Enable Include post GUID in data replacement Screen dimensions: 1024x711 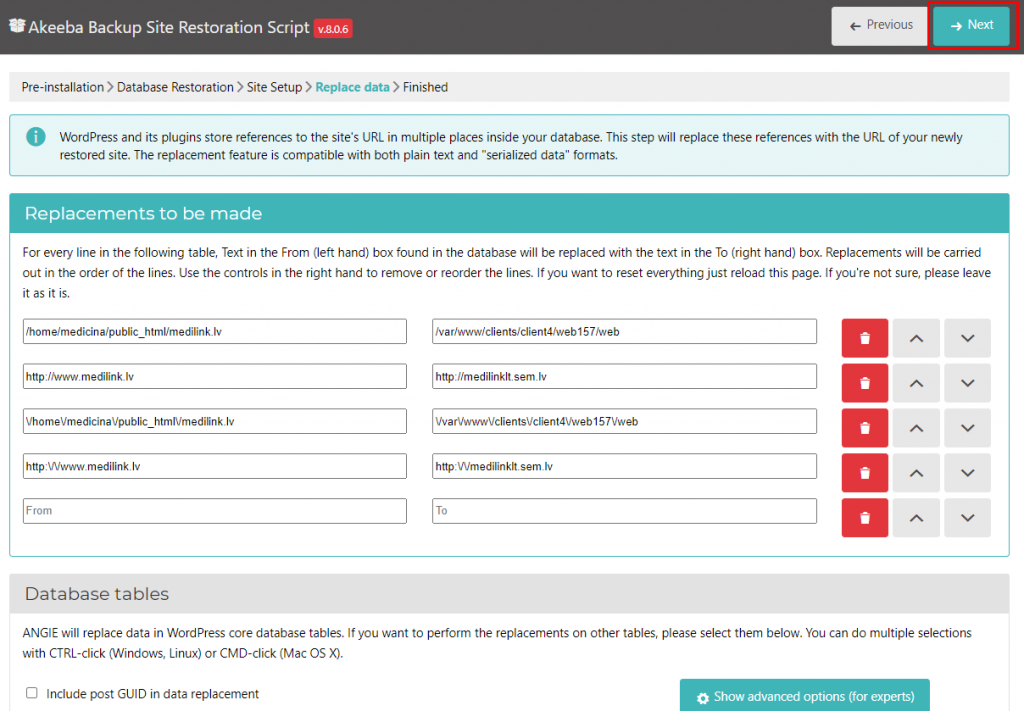click(32, 693)
